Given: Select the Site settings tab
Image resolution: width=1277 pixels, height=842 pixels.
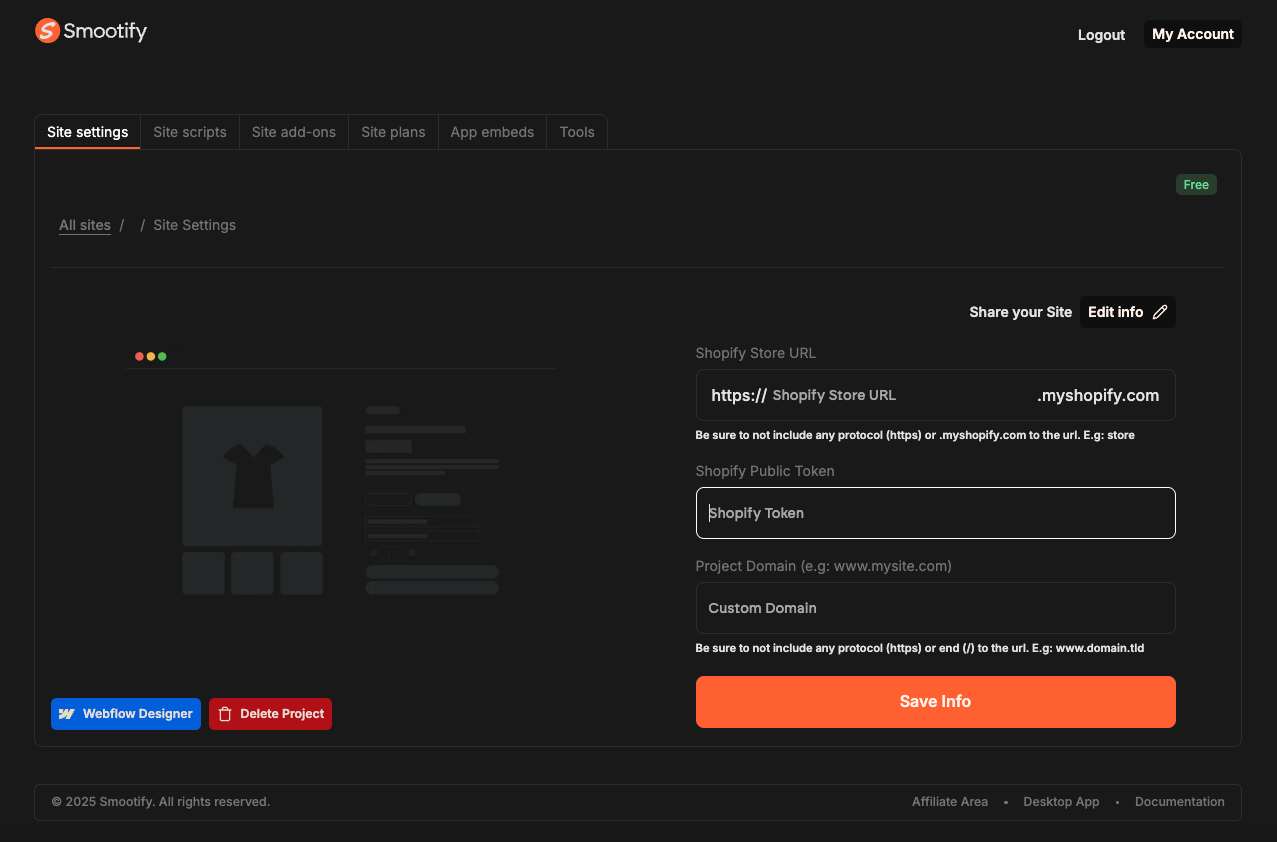Looking at the screenshot, I should click(88, 132).
